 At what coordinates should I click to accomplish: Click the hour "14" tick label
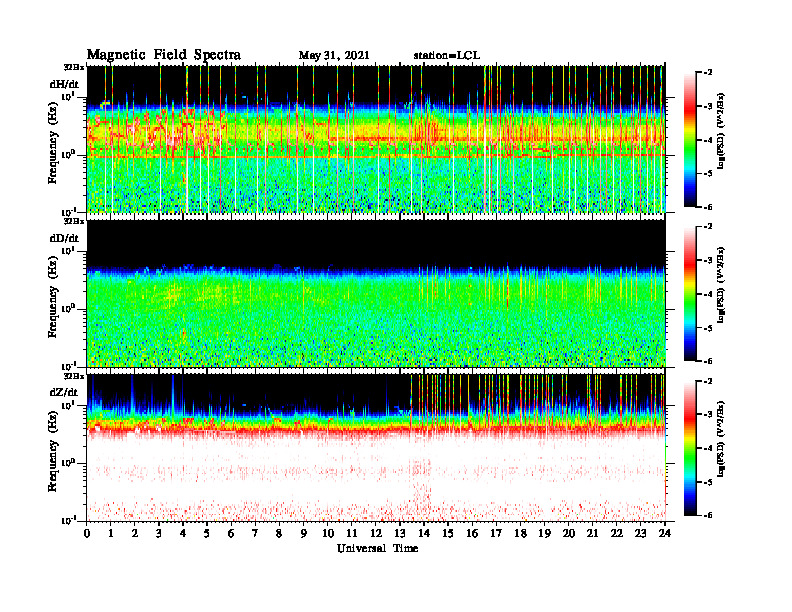(424, 533)
